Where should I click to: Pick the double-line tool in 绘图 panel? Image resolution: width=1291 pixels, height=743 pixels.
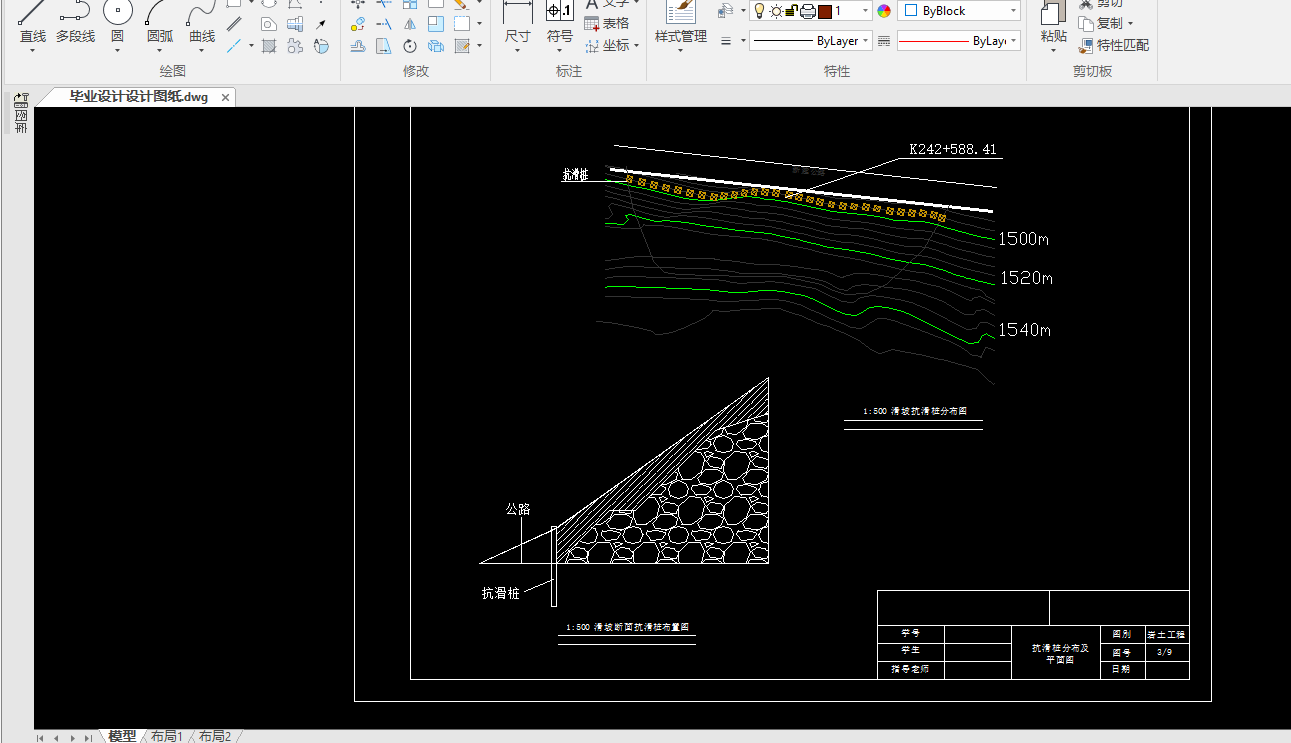(x=234, y=24)
